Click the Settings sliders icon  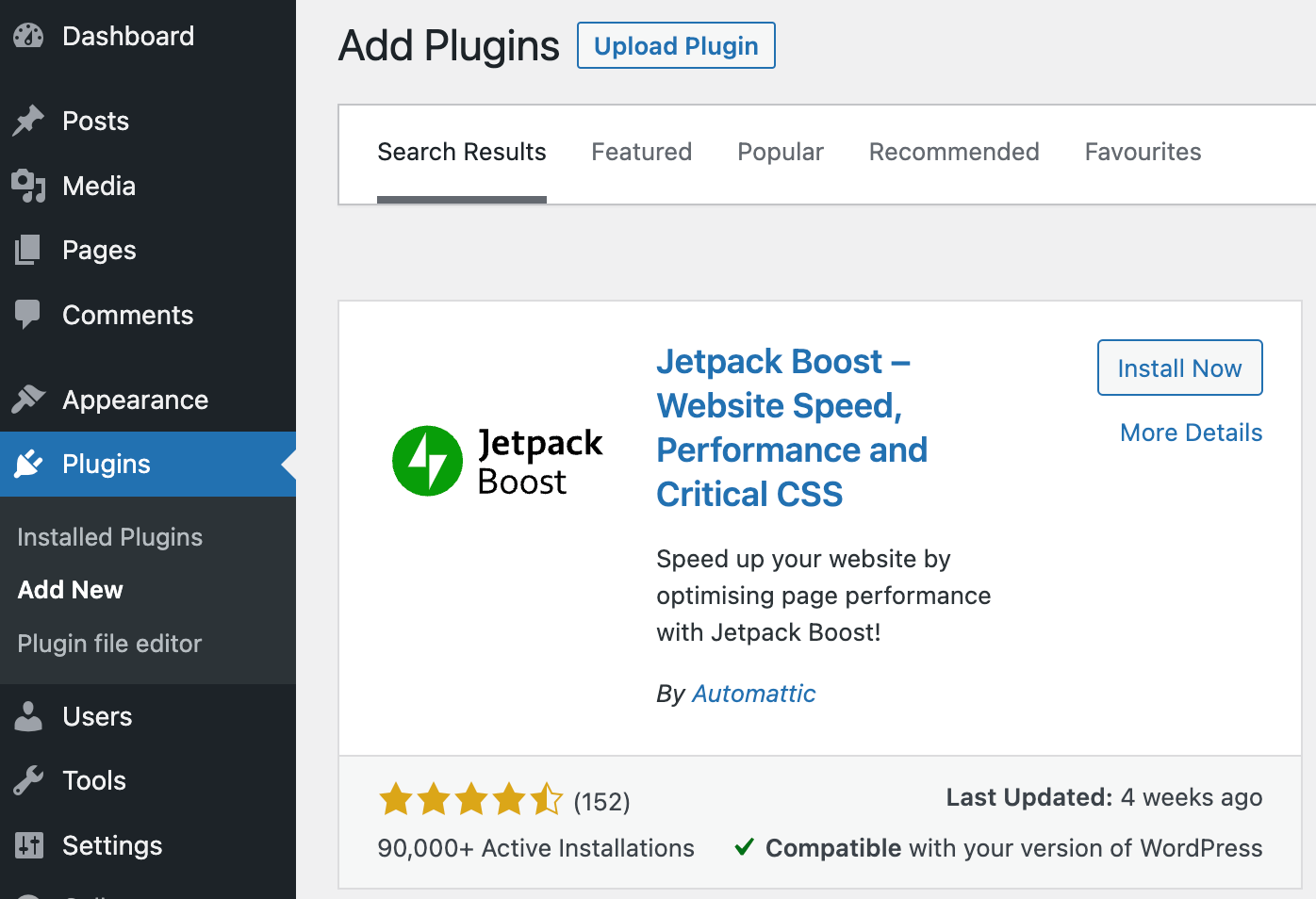click(28, 845)
